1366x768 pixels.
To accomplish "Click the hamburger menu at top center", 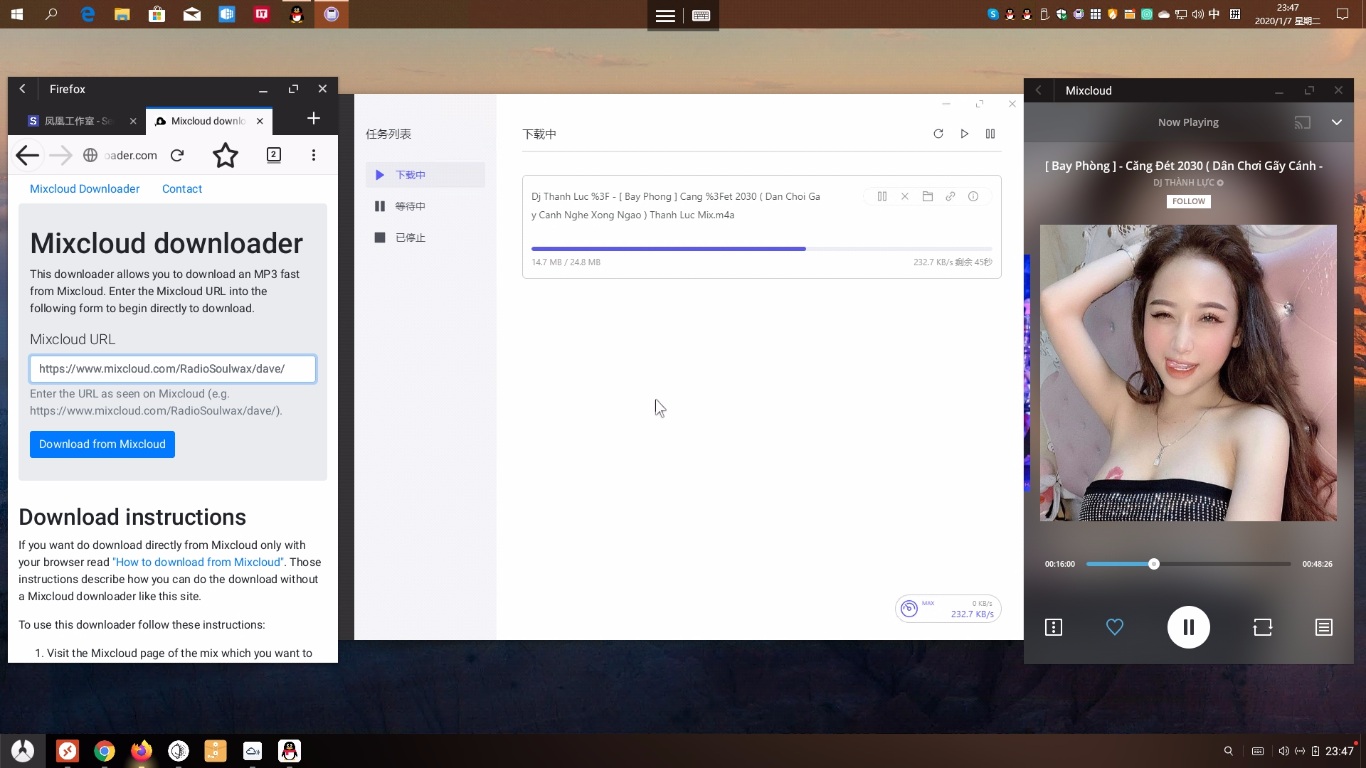I will [665, 15].
